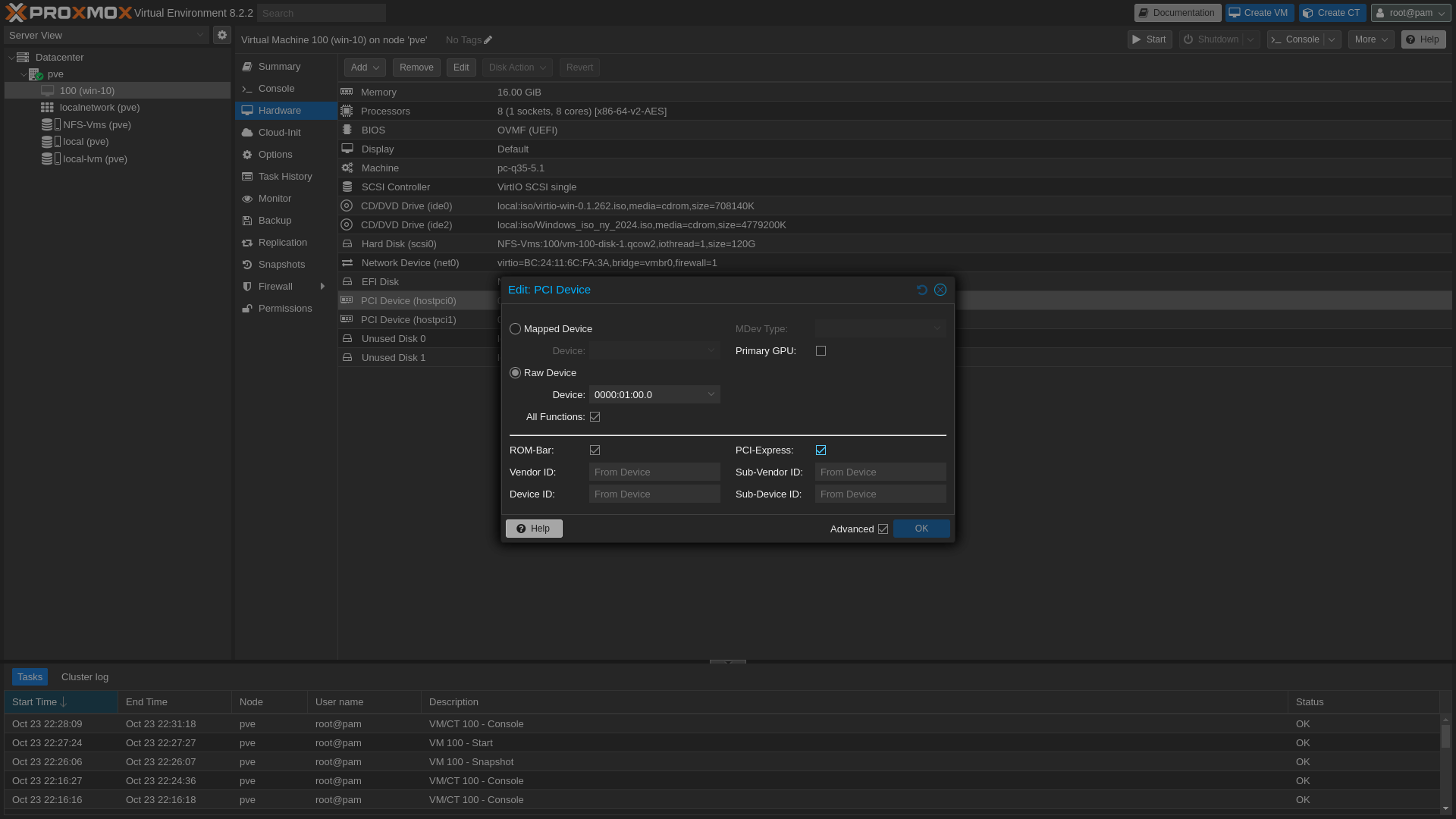Uncheck the PCI-Express checkbox
The image size is (1456, 819).
point(821,450)
